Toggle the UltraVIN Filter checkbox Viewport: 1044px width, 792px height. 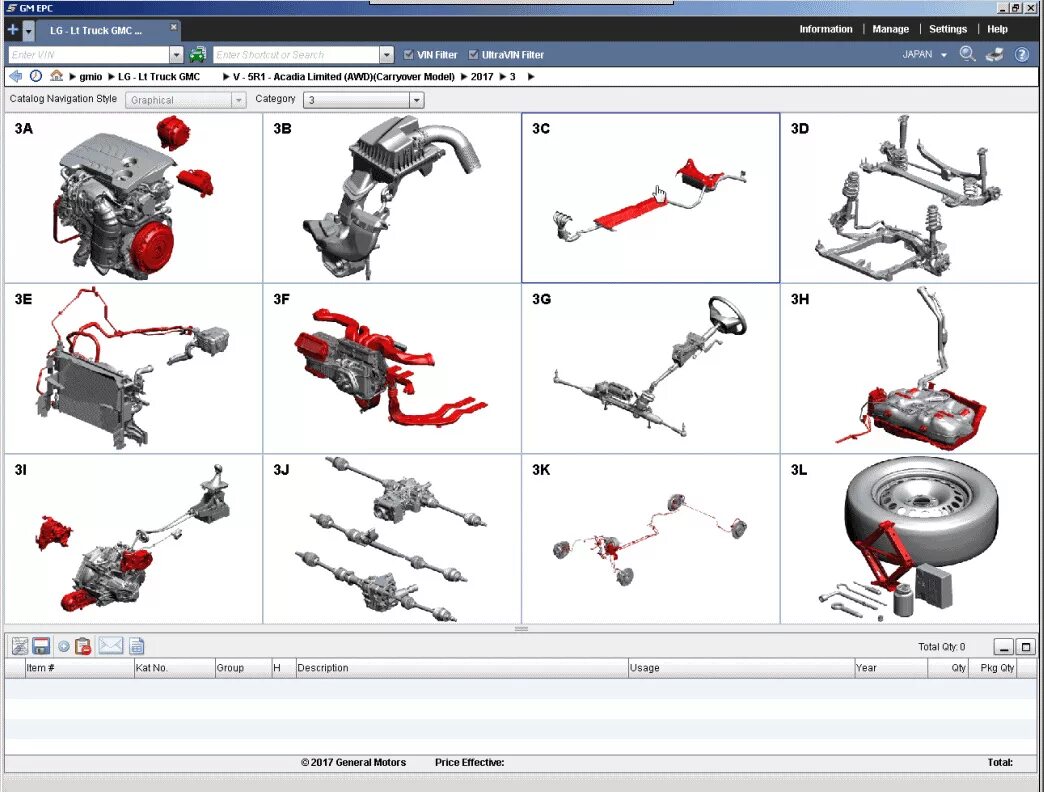tap(473, 55)
